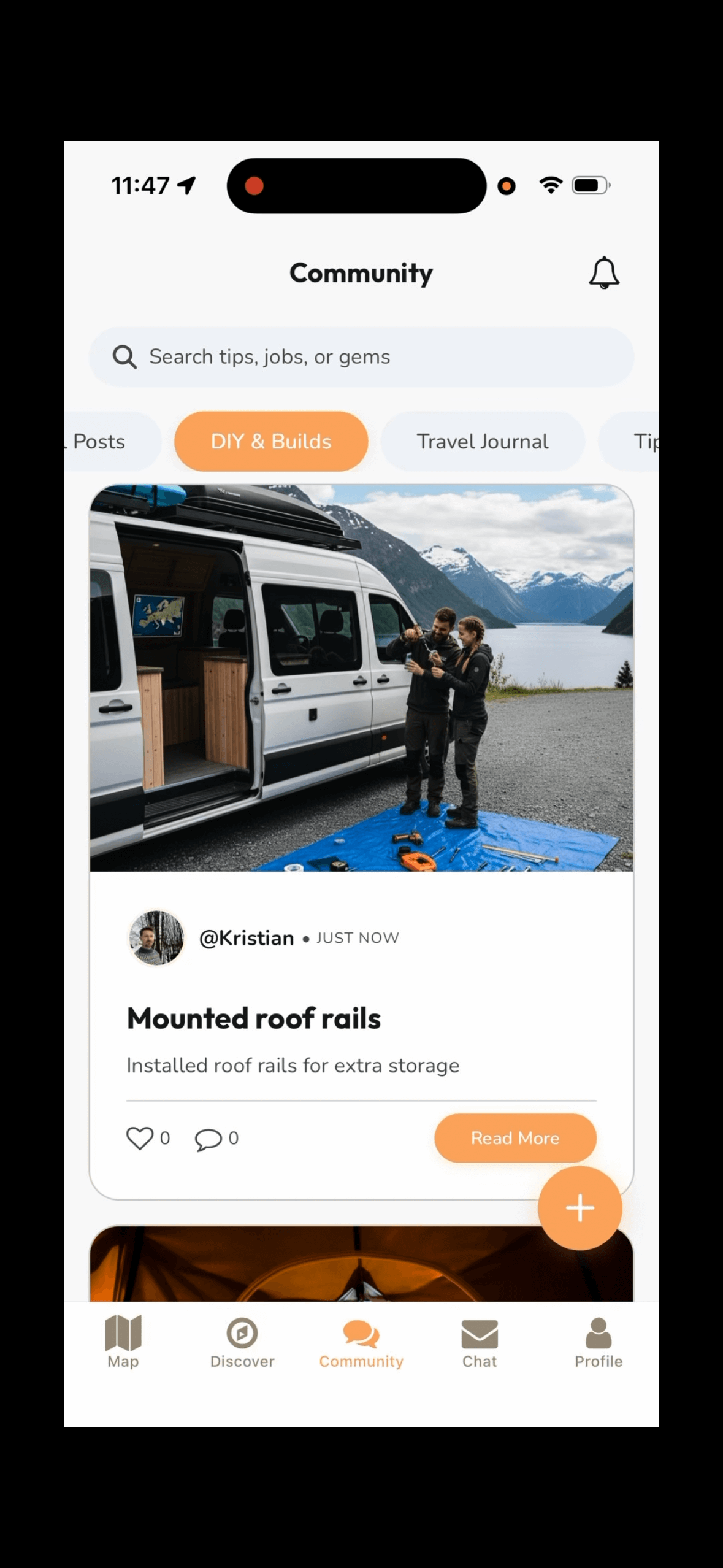Select the Community tab in bottom bar

coord(361,1343)
